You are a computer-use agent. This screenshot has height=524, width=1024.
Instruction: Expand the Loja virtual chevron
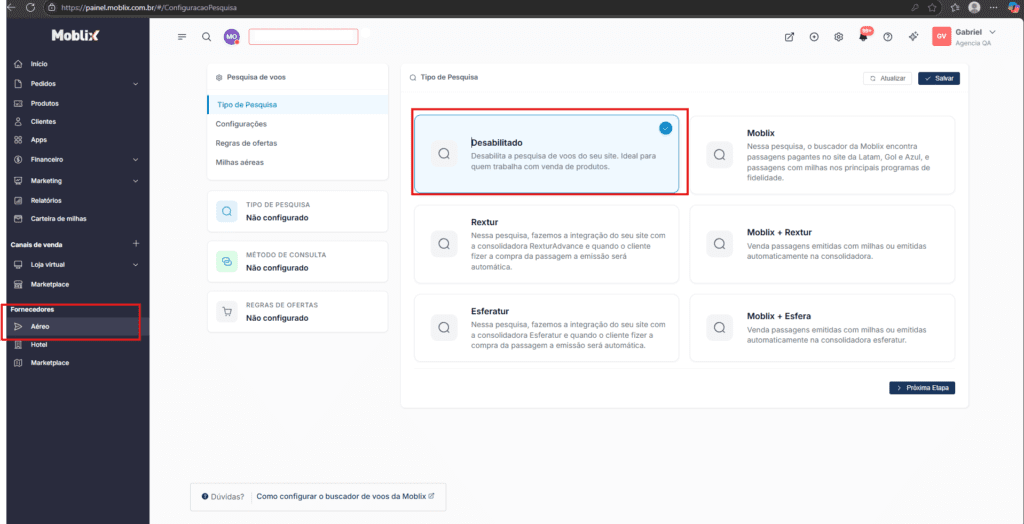136,265
